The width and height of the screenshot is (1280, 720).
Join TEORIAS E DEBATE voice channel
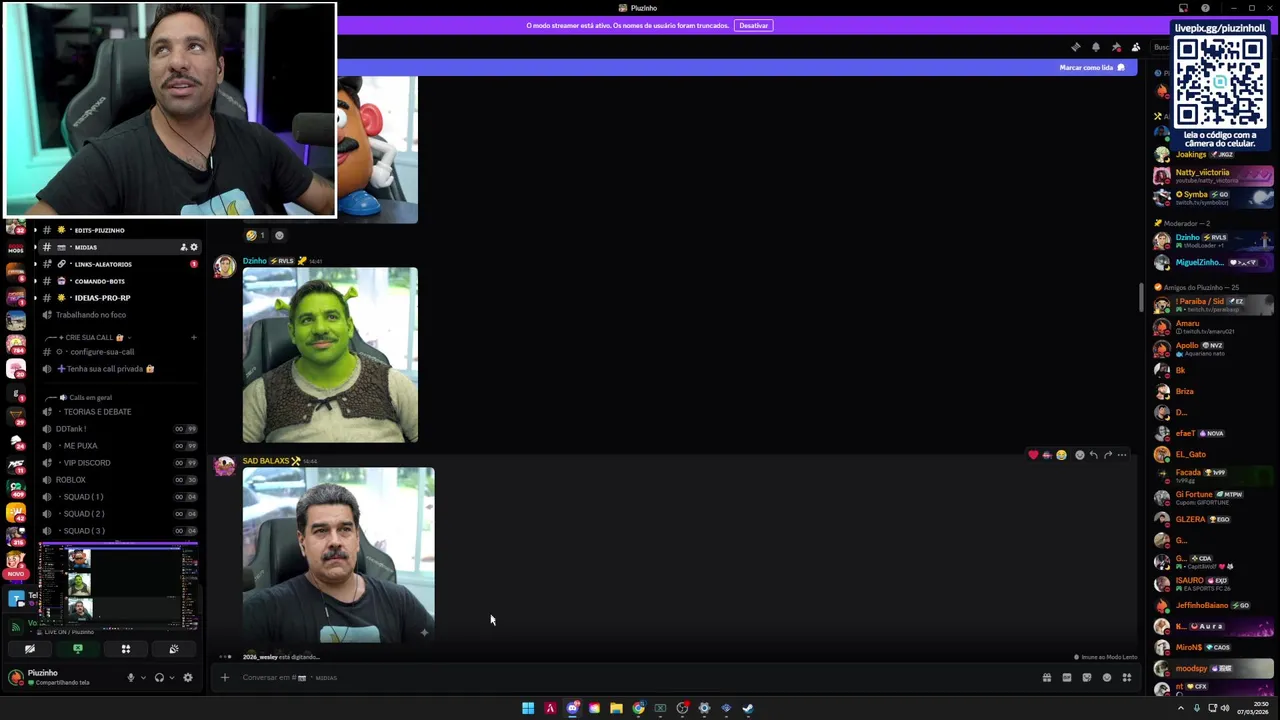119,412
